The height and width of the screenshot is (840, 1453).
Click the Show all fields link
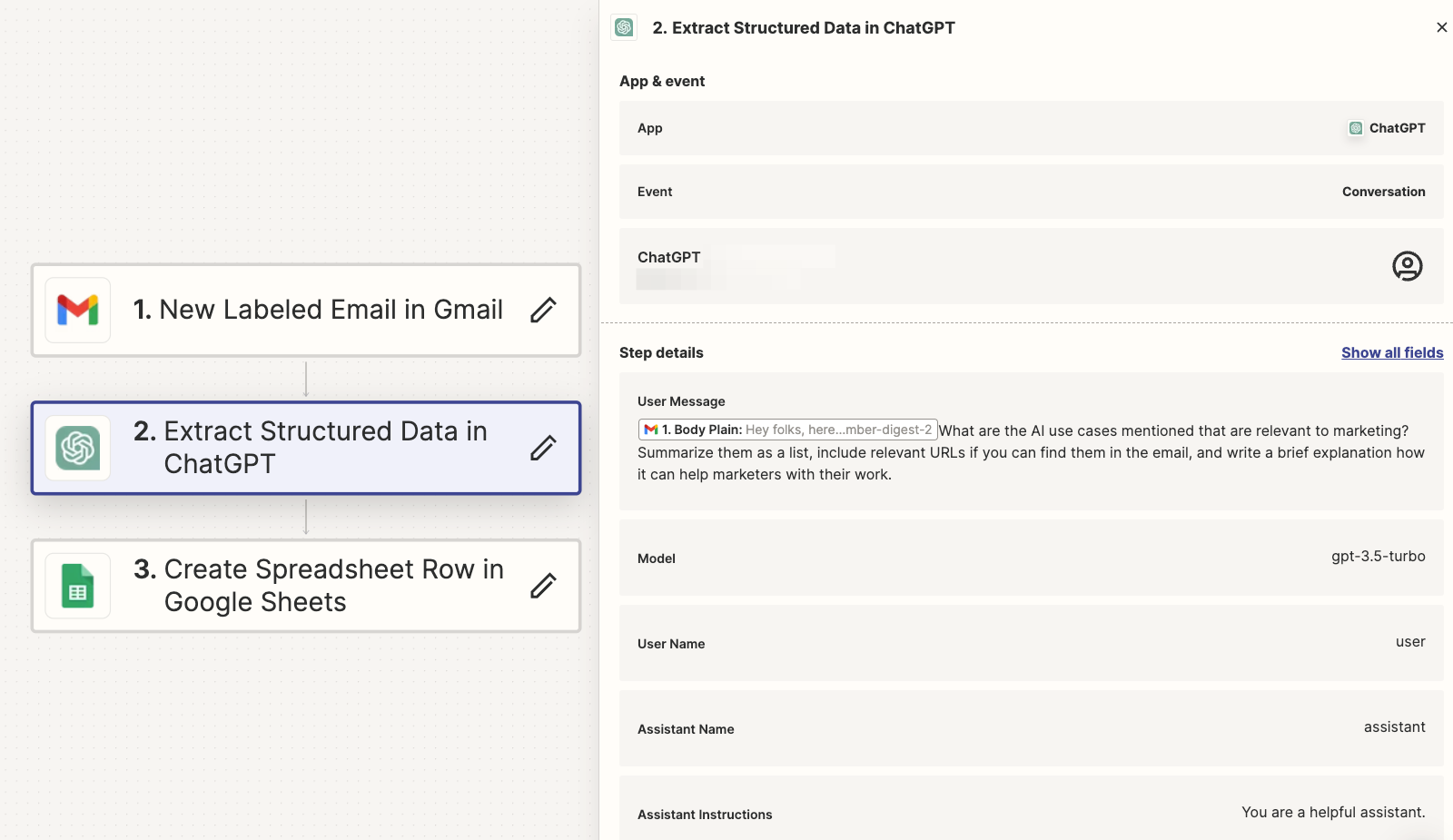pyautogui.click(x=1392, y=352)
